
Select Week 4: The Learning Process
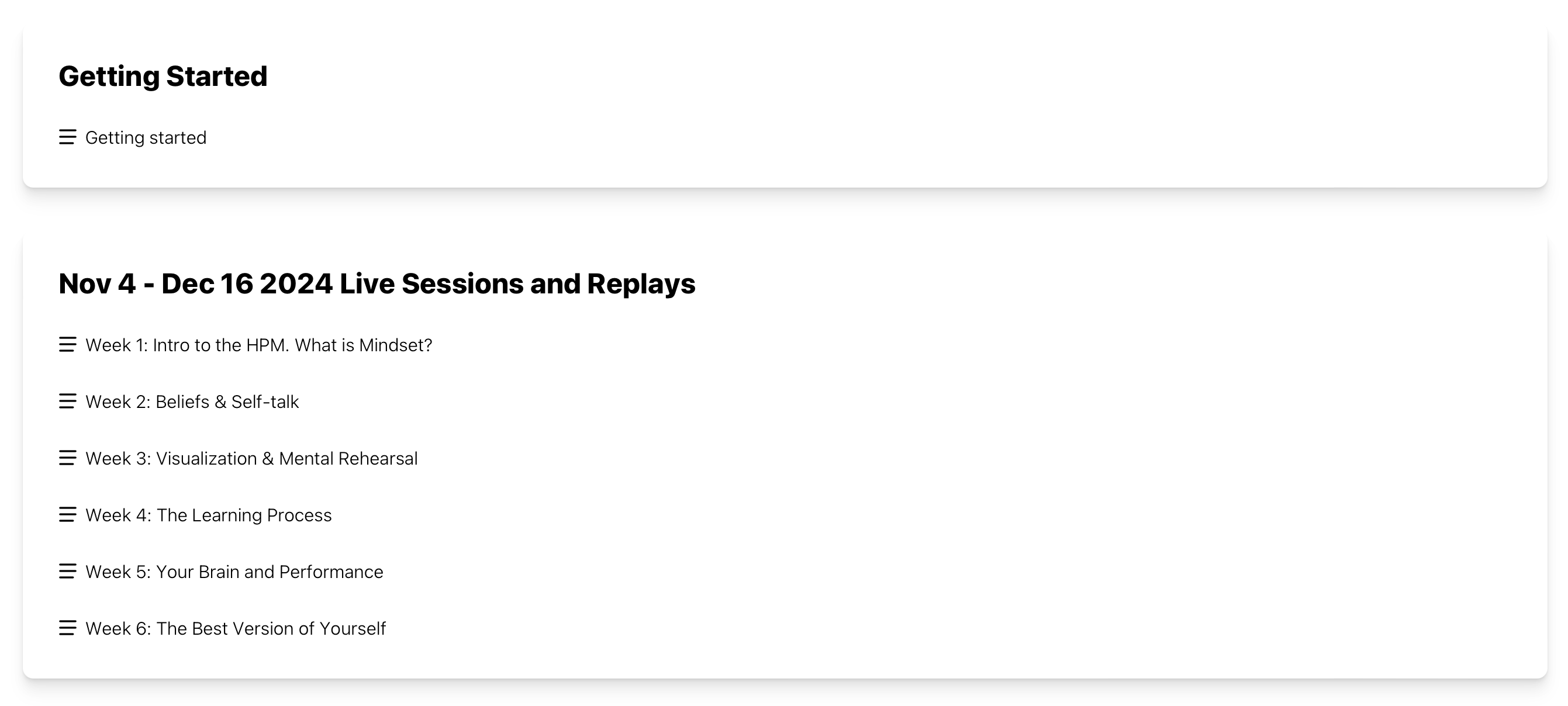209,515
